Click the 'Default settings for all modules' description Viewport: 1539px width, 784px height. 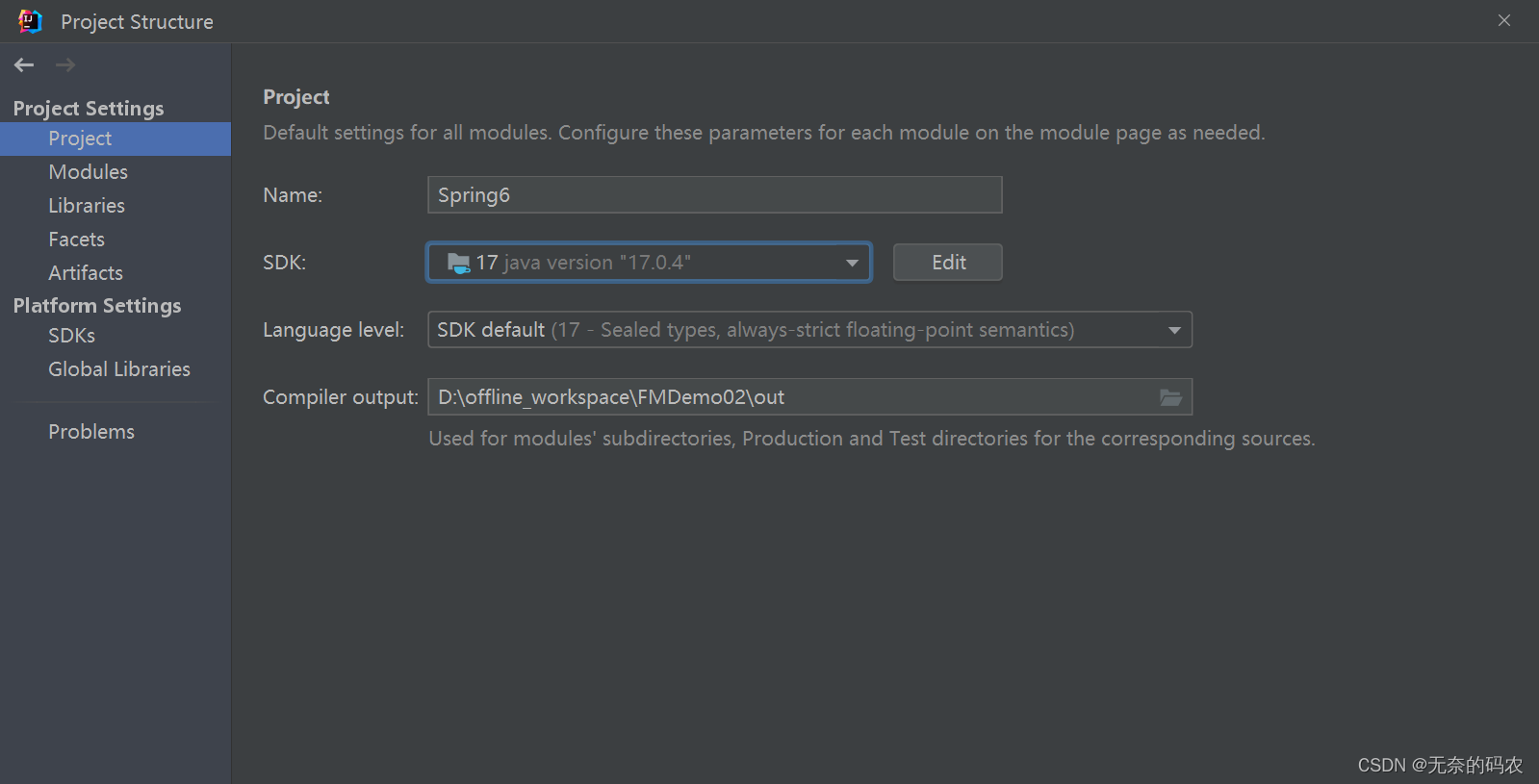coord(764,133)
